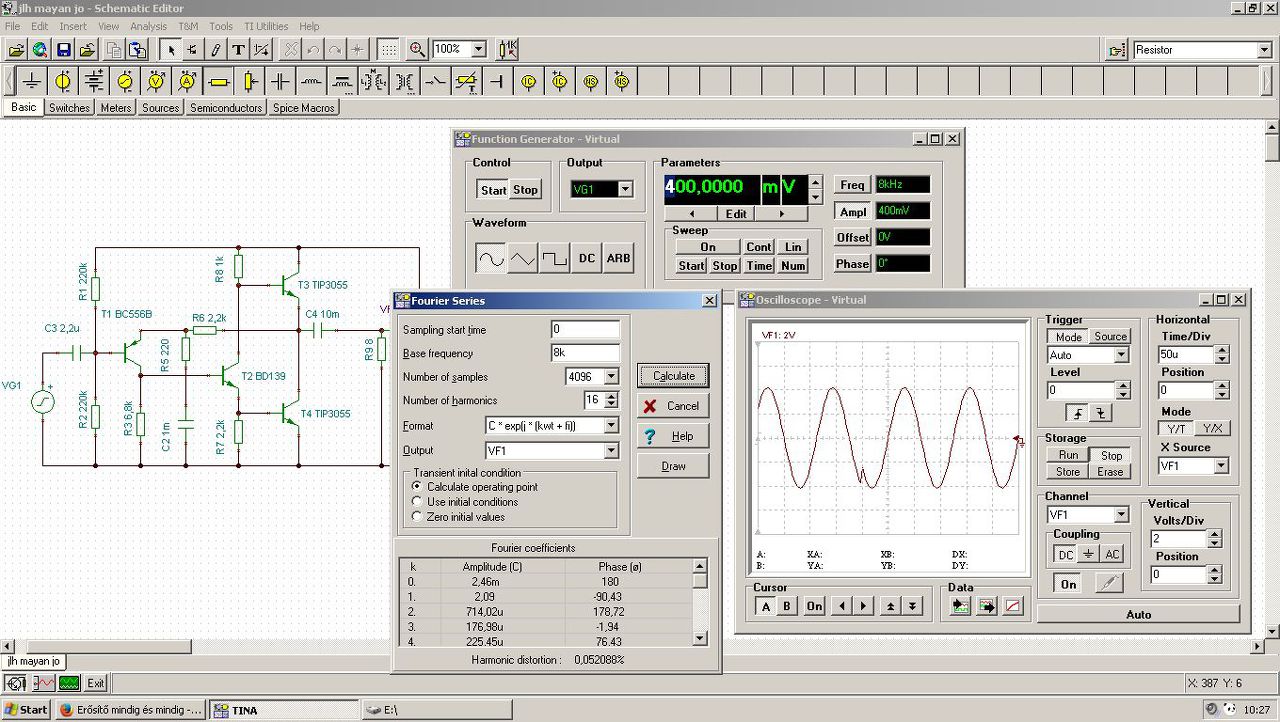Pick the Capacitor component icon
This screenshot has width=1280, height=722.
point(281,81)
